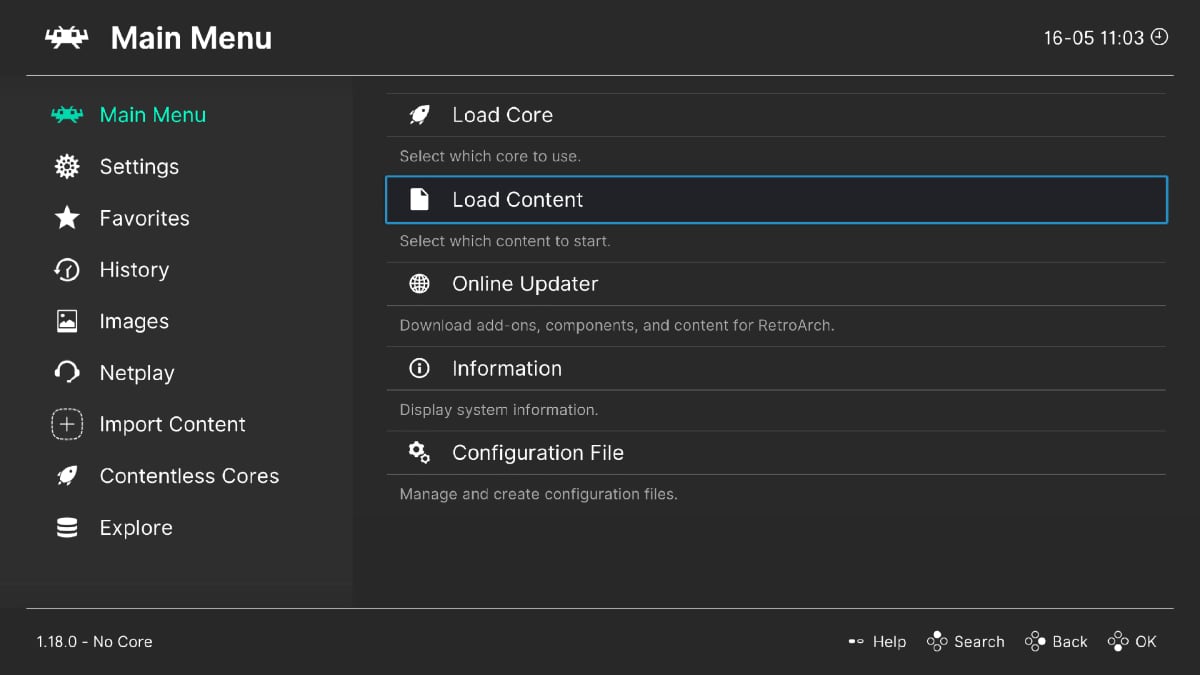Open the Load Content menu entry
The height and width of the screenshot is (675, 1200).
pos(776,200)
